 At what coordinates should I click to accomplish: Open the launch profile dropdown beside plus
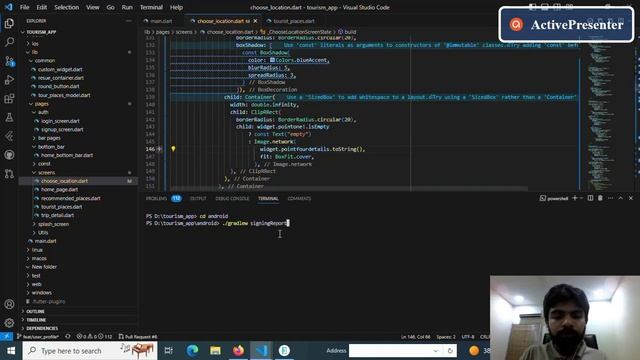point(581,198)
